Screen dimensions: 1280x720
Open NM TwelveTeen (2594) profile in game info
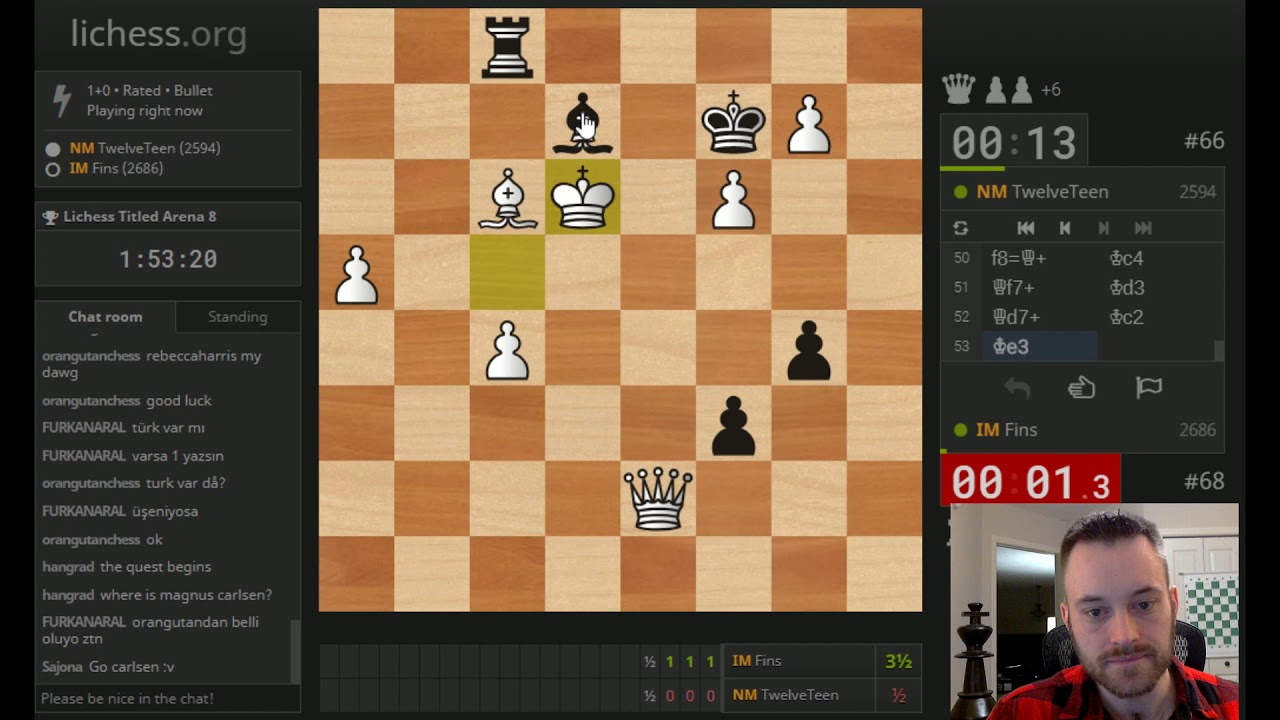[145, 148]
